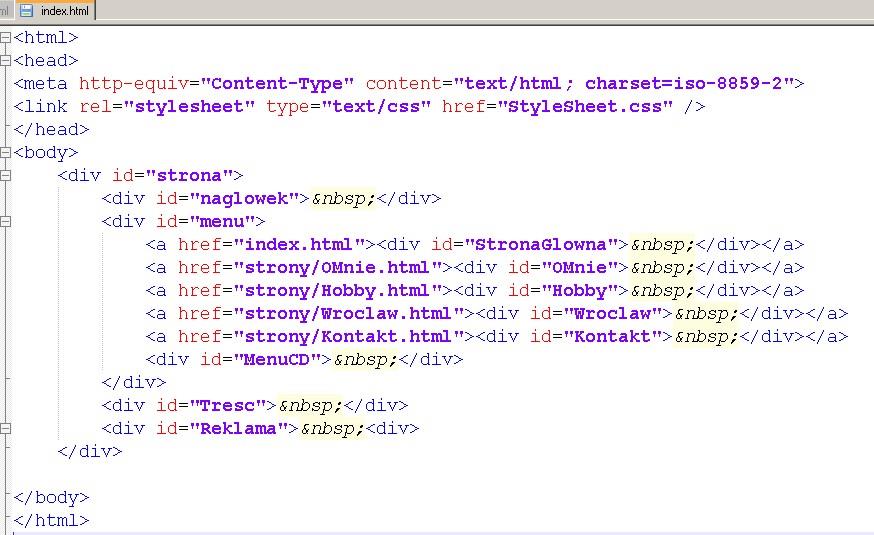Collapse the <html> fold marker
The image size is (874, 535).
(x=5, y=37)
